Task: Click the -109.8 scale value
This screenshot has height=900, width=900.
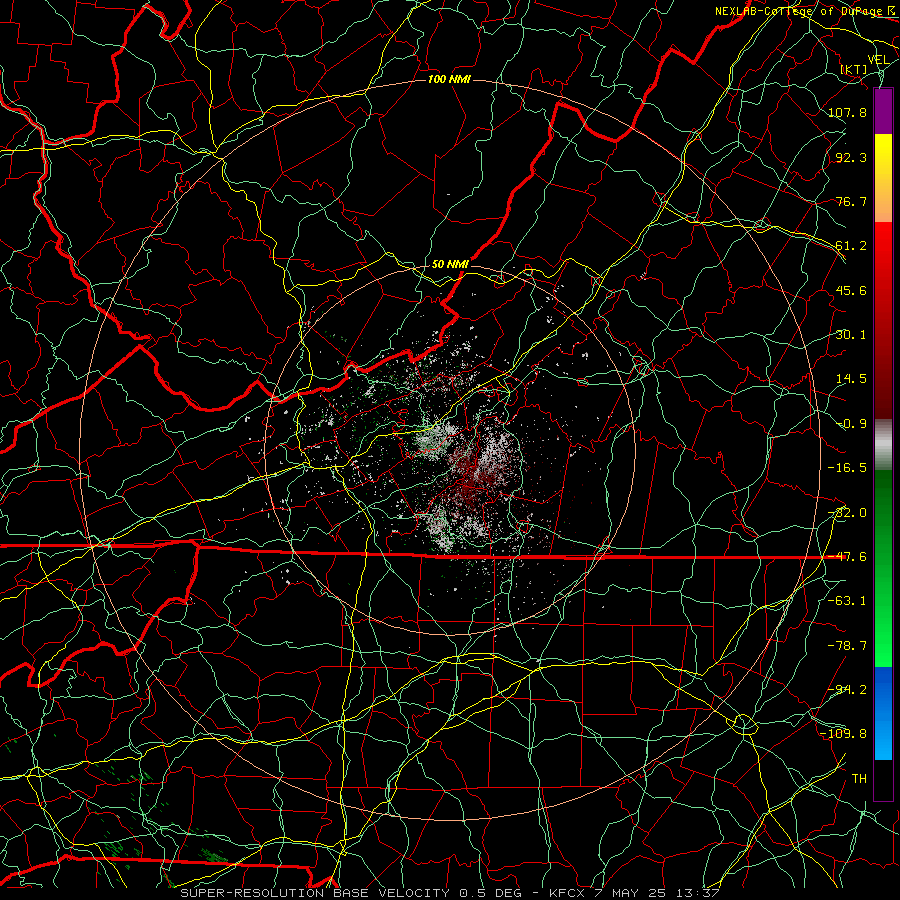Action: [x=843, y=734]
